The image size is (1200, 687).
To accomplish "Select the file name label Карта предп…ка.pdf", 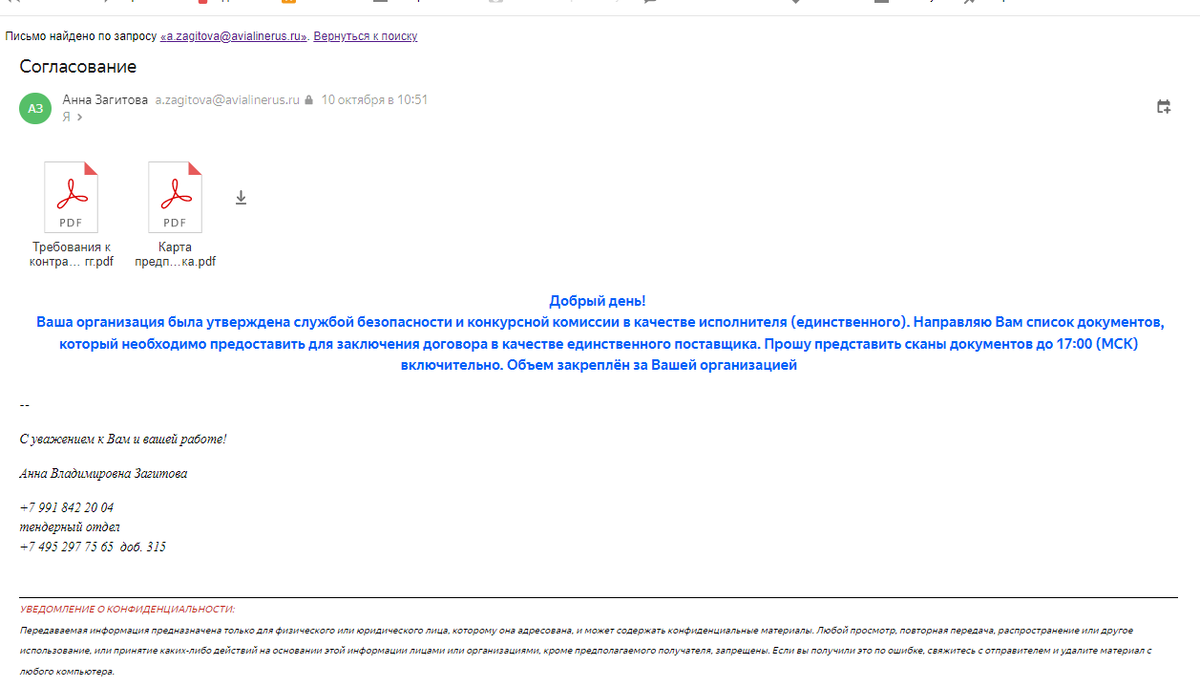I will pos(175,255).
